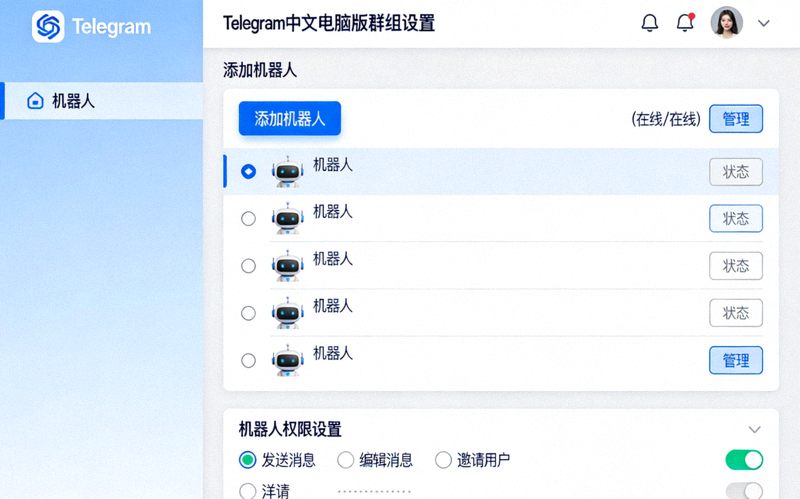Viewport: 800px width, 499px height.
Task: Click the (在线/在线) status text
Action: pos(666,119)
